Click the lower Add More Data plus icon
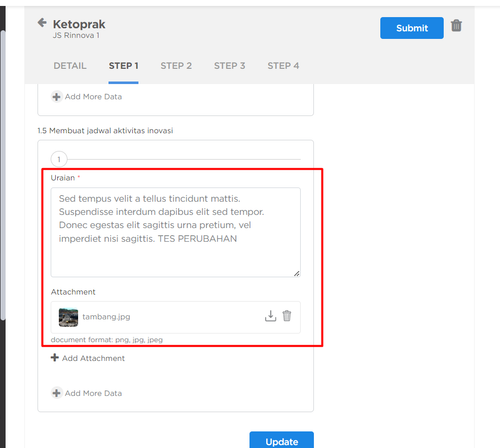The width and height of the screenshot is (500, 448). pos(56,393)
